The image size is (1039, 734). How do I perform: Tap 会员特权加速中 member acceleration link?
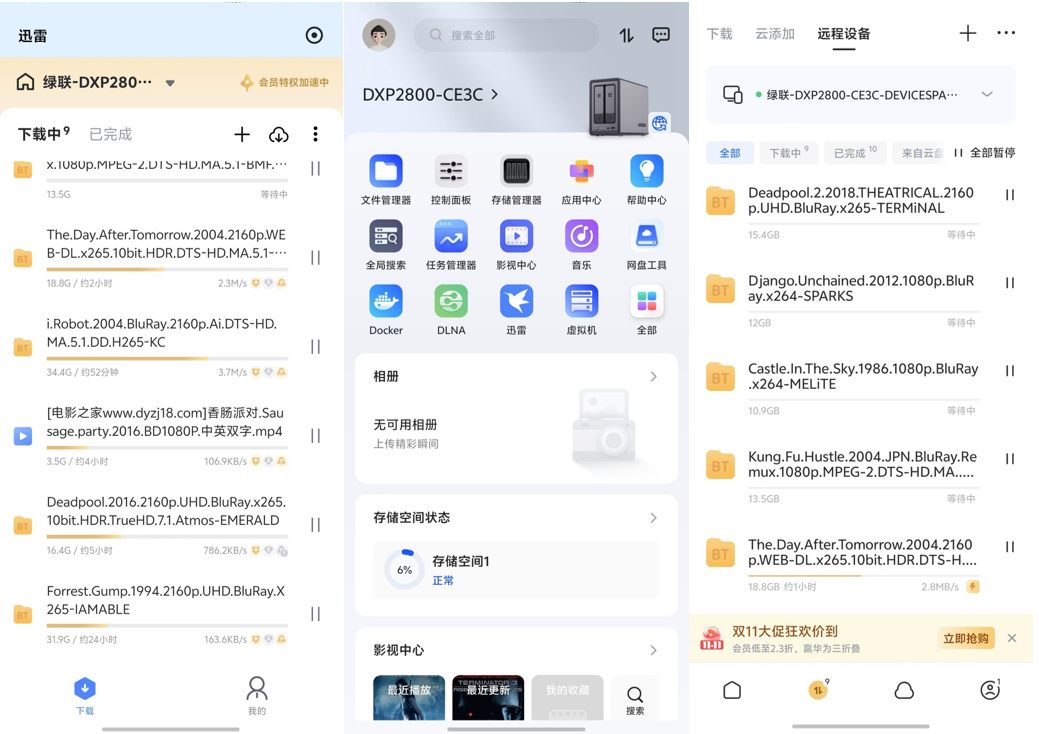285,83
